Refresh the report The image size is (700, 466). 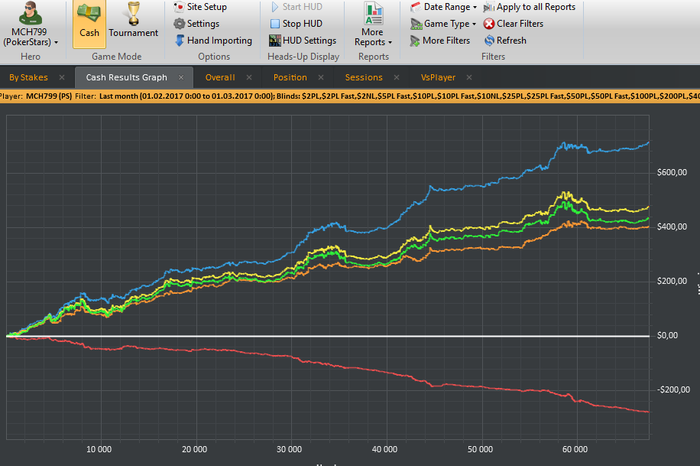click(x=505, y=41)
